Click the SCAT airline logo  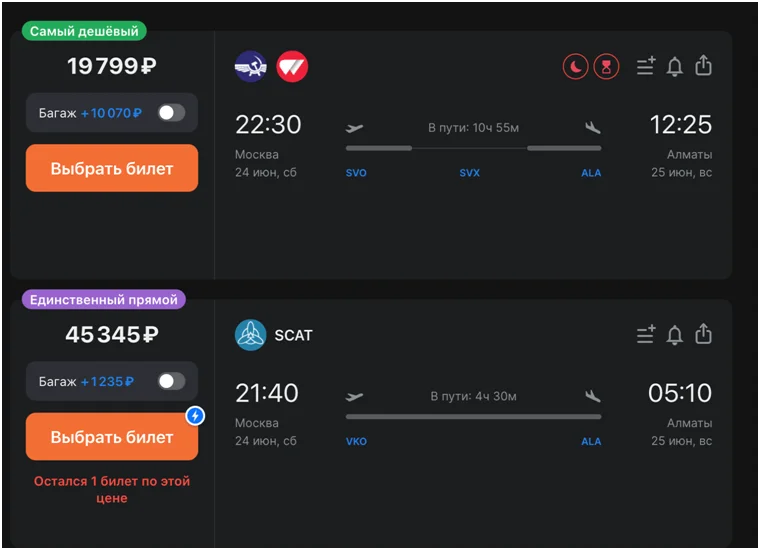[251, 335]
